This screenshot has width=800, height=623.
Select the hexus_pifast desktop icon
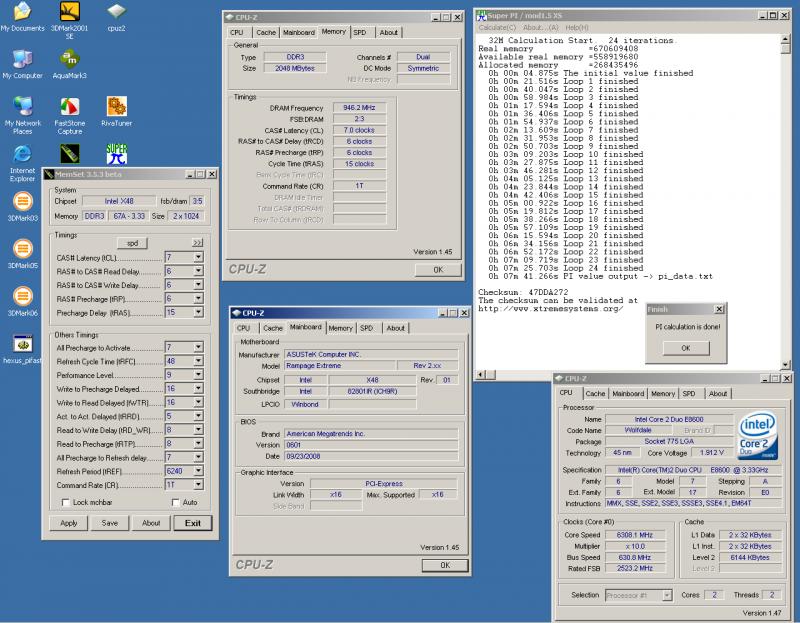22,349
